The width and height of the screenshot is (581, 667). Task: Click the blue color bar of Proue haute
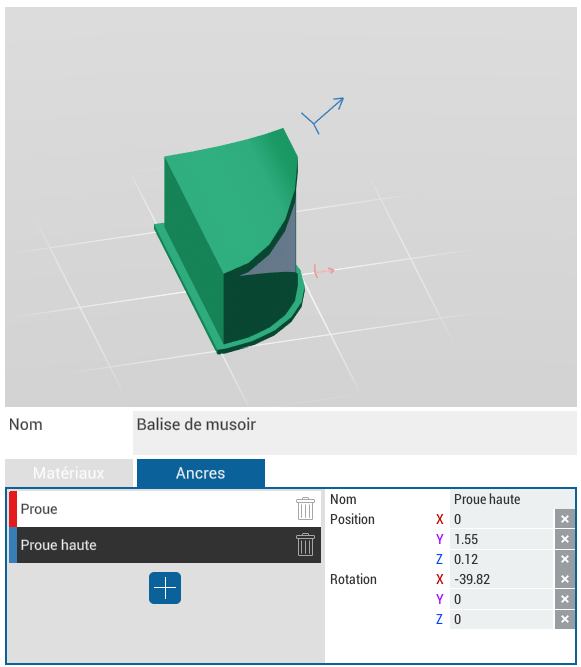click(13, 545)
